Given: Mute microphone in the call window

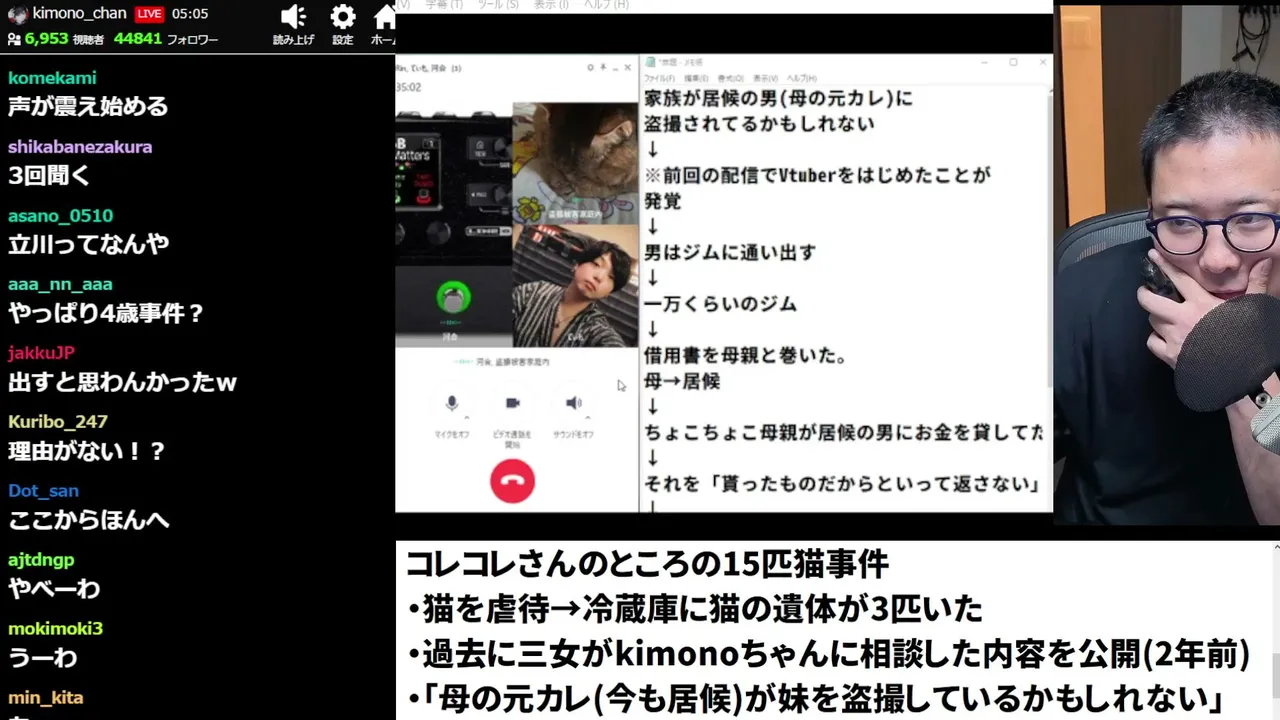Looking at the screenshot, I should tap(452, 403).
